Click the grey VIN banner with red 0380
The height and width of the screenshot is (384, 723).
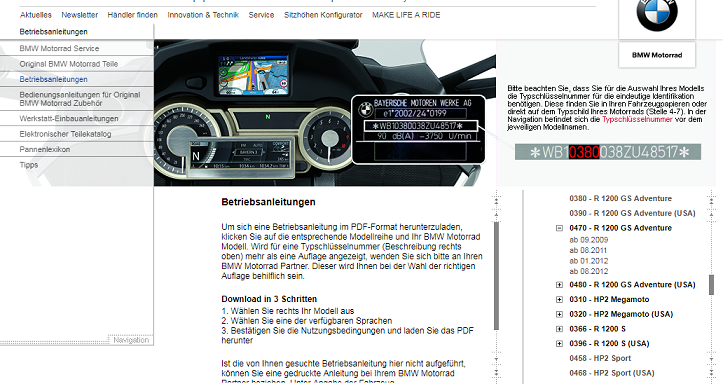(x=608, y=152)
